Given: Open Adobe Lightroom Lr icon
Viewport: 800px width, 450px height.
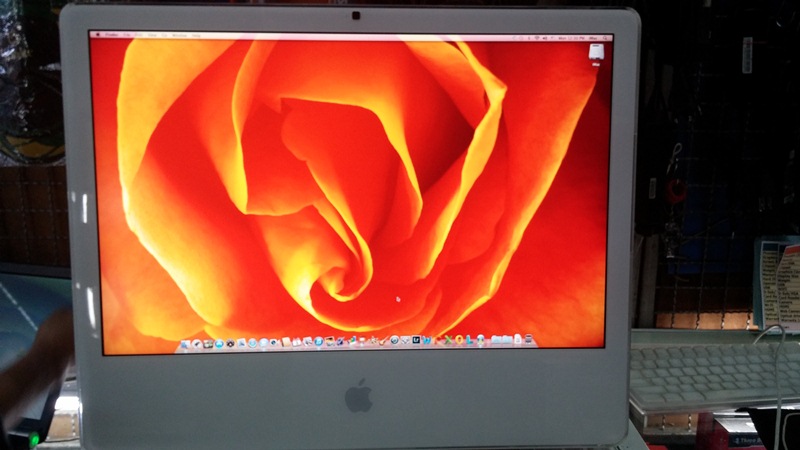Looking at the screenshot, I should (416, 340).
